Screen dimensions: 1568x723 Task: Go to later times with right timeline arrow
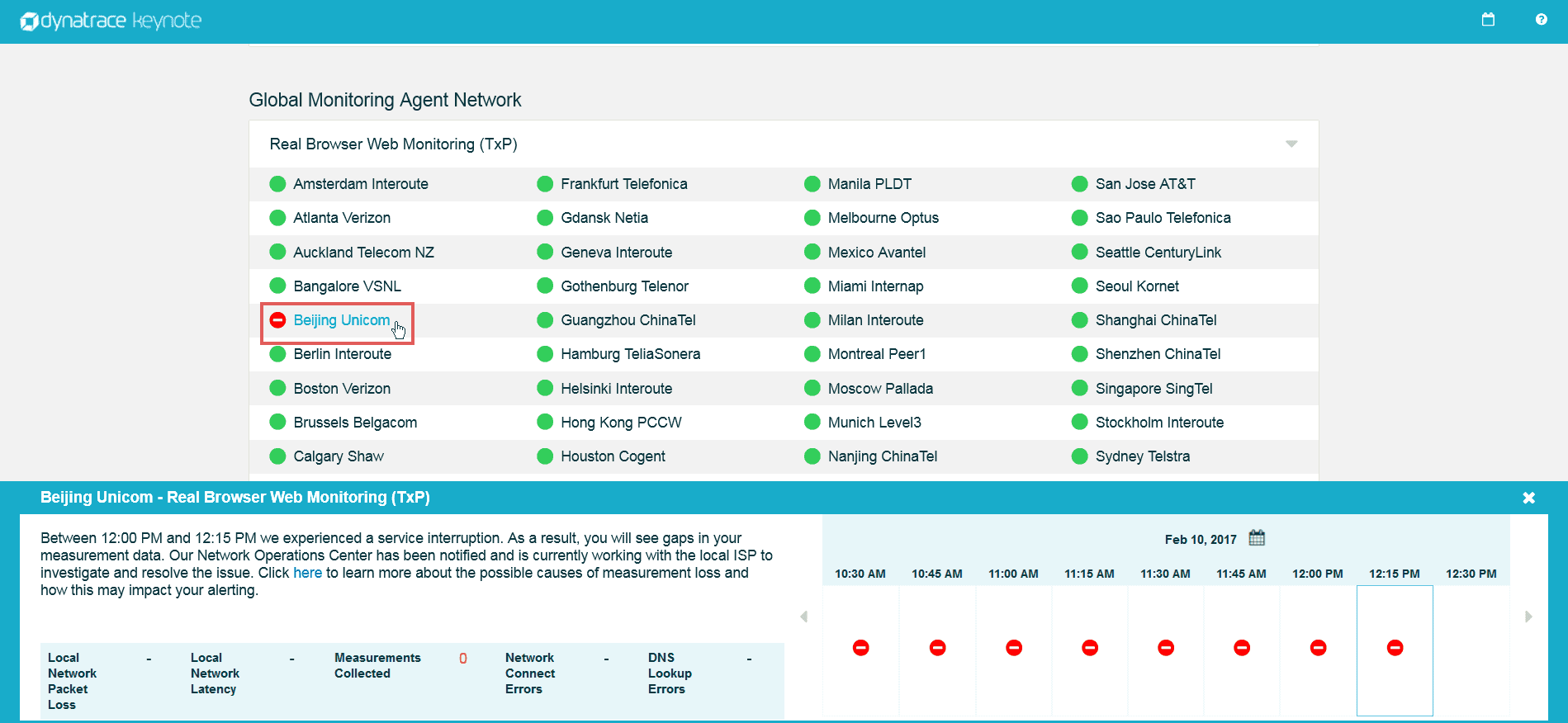click(x=1528, y=617)
